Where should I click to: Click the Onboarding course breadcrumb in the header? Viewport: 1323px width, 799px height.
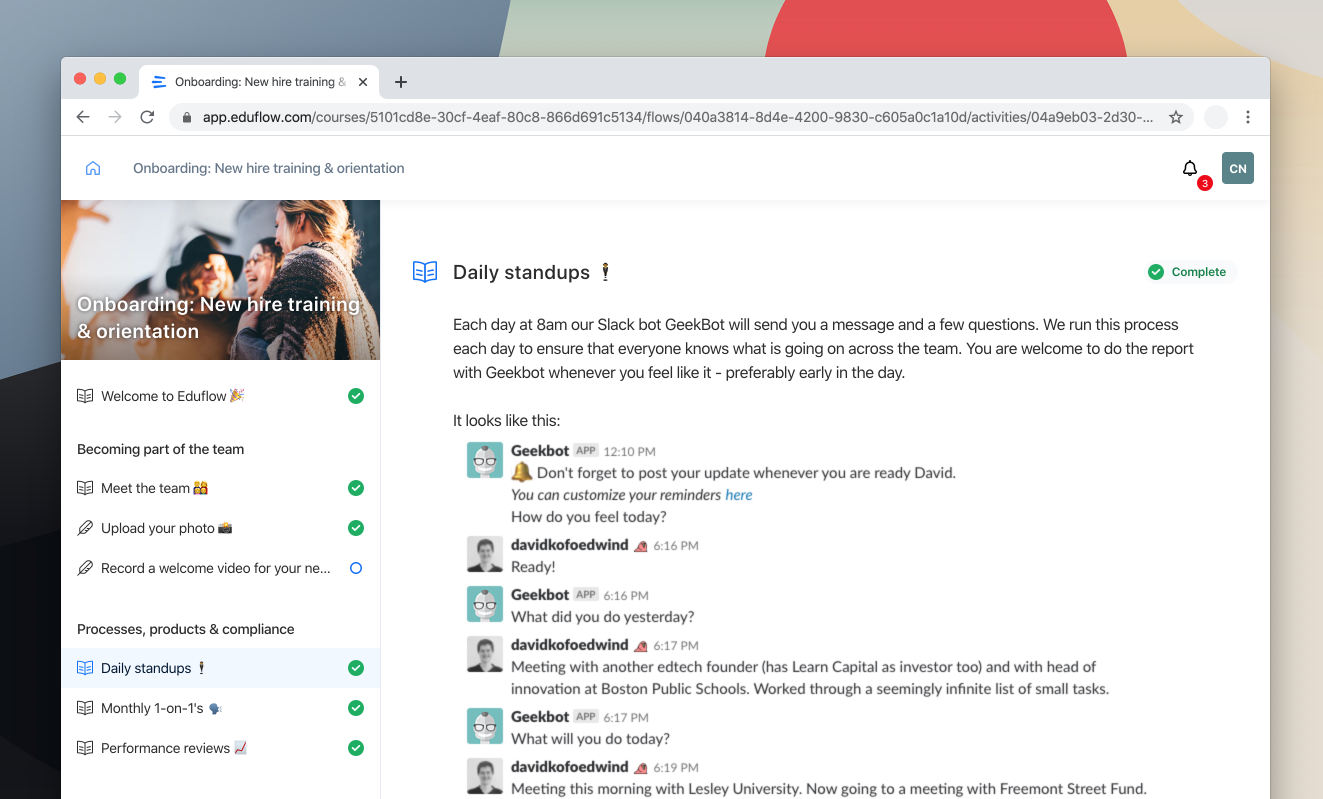point(269,168)
